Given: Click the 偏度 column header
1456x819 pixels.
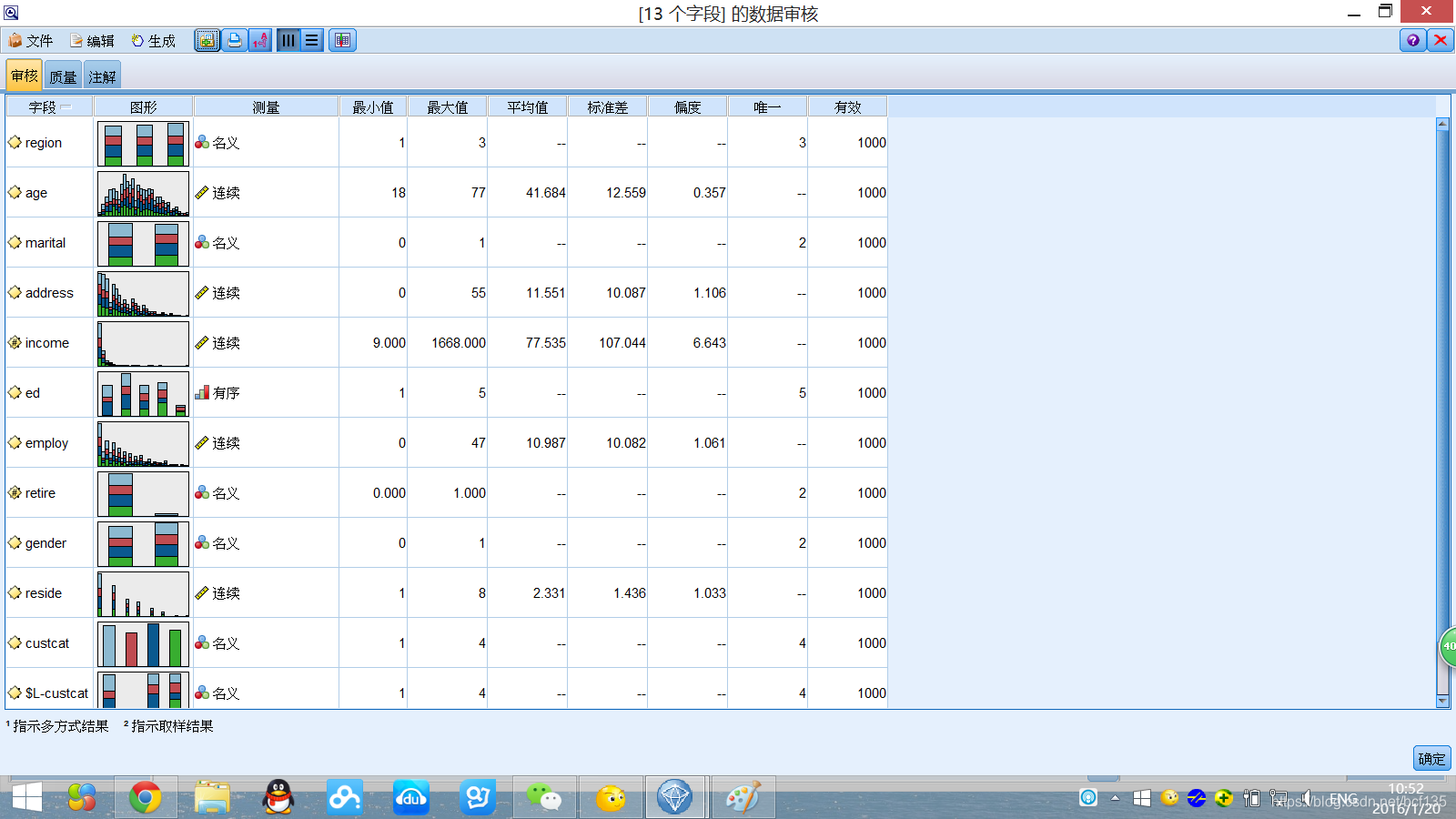Looking at the screenshot, I should pyautogui.click(x=688, y=107).
